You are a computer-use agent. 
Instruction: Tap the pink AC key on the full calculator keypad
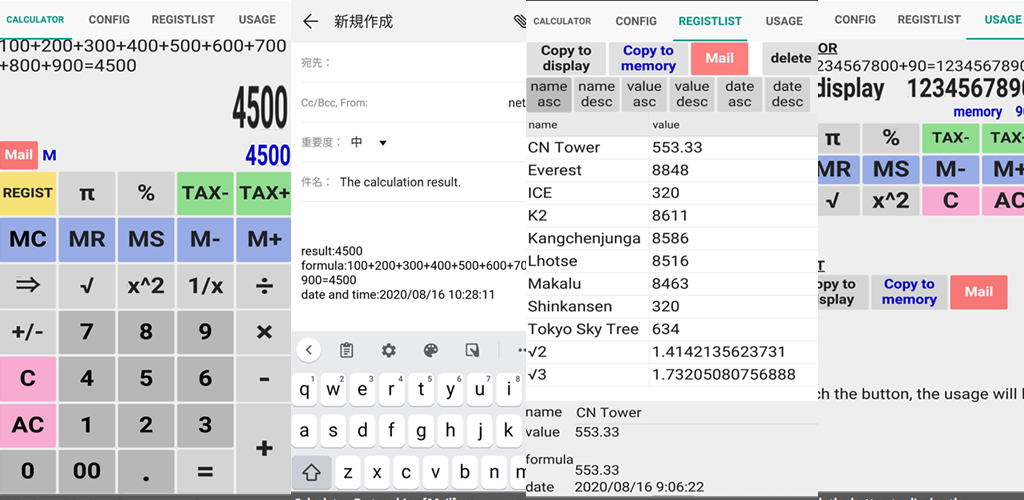click(27, 424)
